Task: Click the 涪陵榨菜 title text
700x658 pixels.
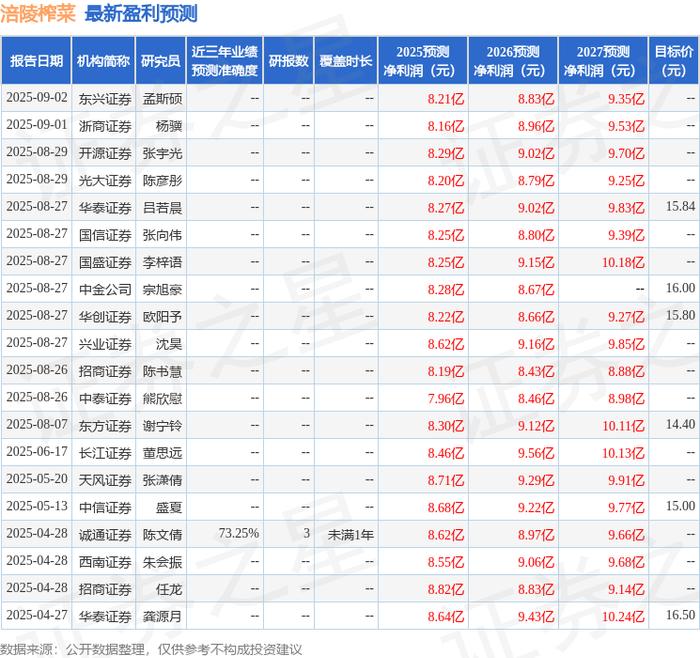Action: click(38, 14)
